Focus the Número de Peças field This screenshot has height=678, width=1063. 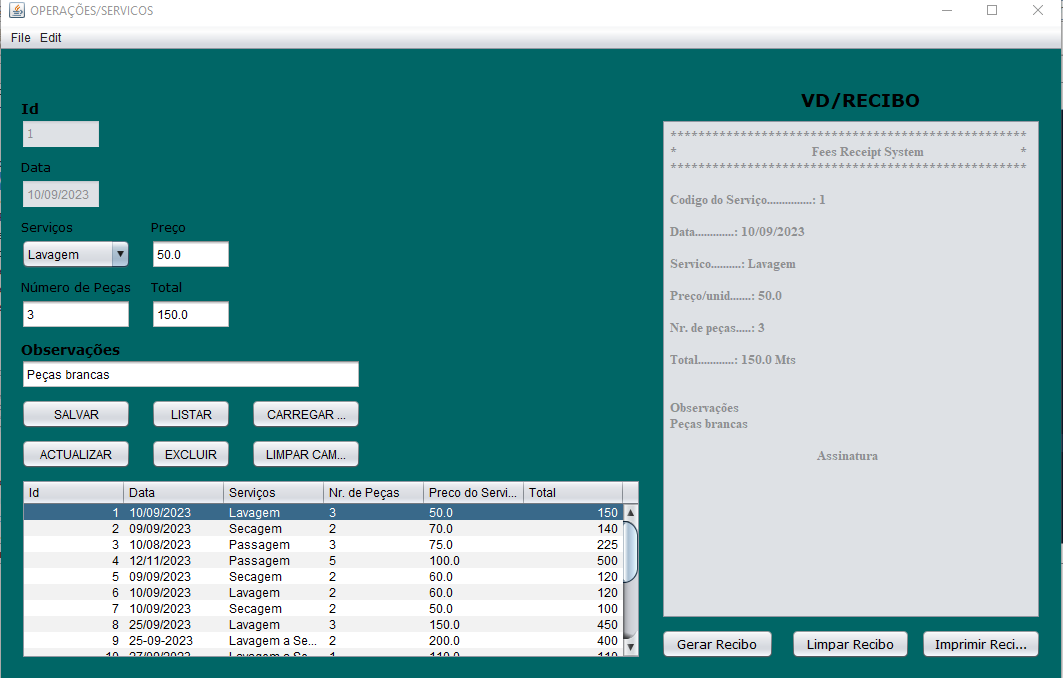(x=76, y=314)
